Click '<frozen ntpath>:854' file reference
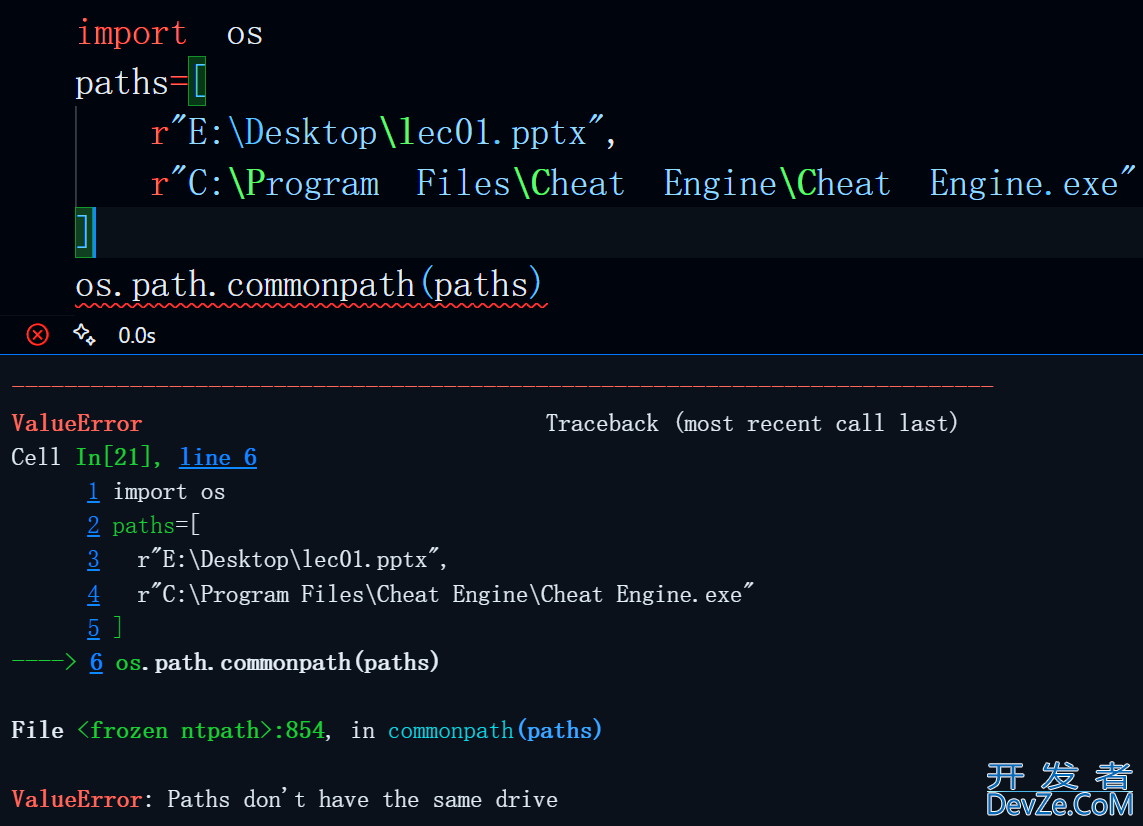The image size is (1143, 826). [200, 730]
